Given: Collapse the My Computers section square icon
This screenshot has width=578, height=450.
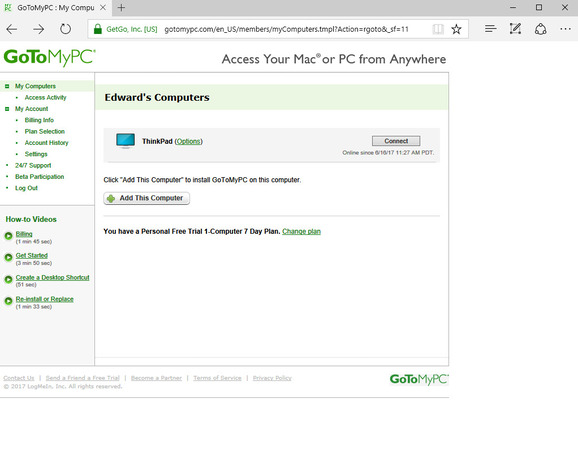Looking at the screenshot, I should (x=7, y=86).
